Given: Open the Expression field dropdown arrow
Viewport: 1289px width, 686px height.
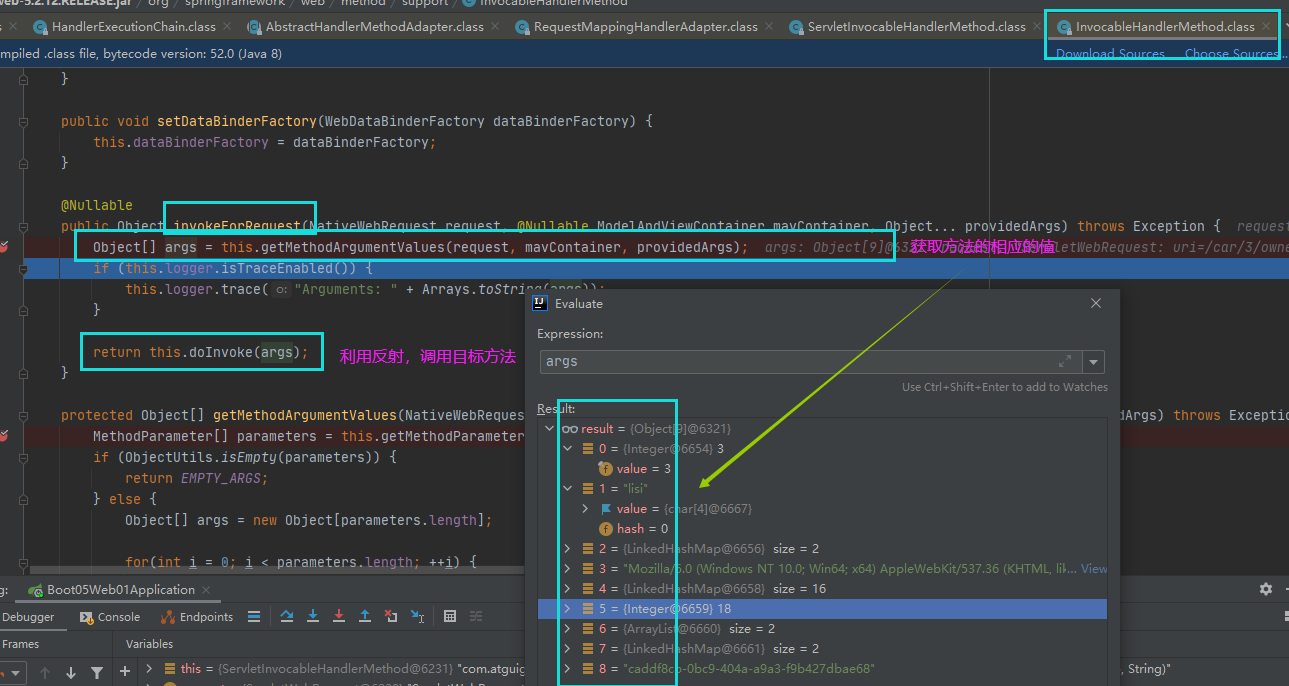Looking at the screenshot, I should (1093, 361).
